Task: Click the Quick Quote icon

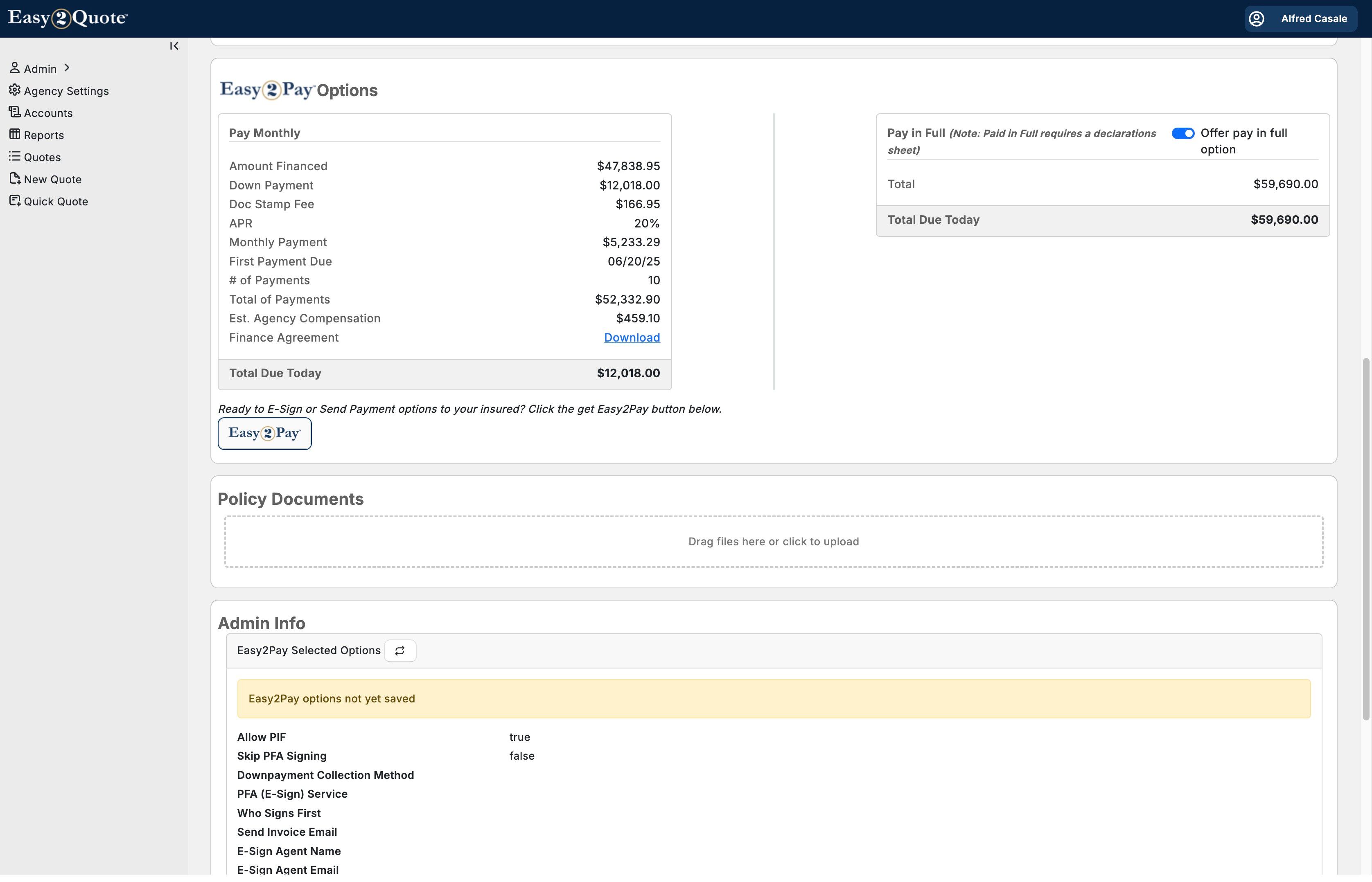Action: click(x=14, y=200)
